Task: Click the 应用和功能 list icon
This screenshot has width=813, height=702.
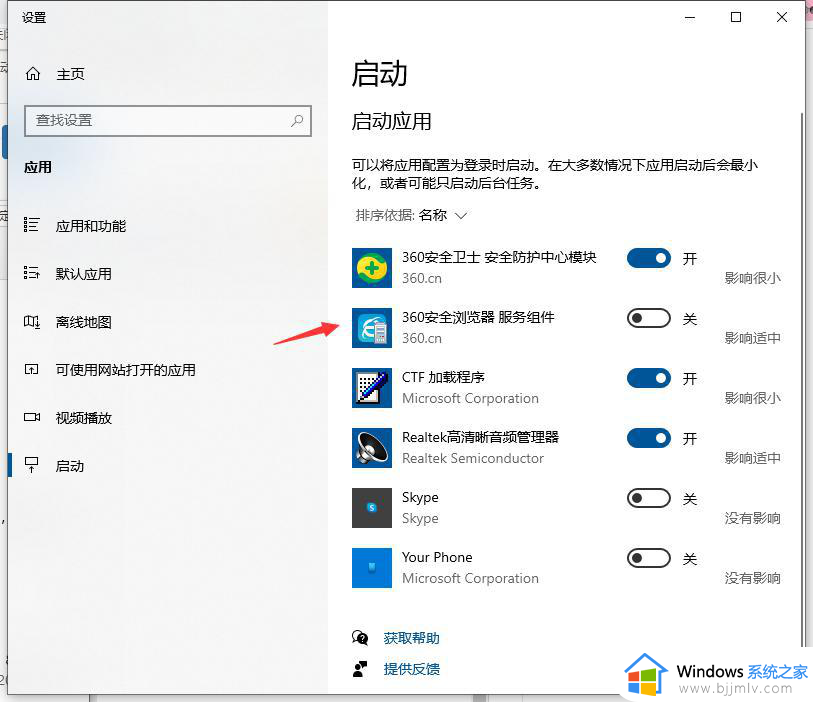Action: coord(31,225)
